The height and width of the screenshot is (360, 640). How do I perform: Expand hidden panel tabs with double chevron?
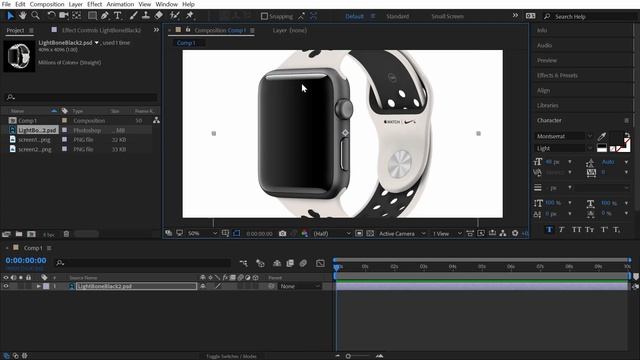tap(156, 30)
